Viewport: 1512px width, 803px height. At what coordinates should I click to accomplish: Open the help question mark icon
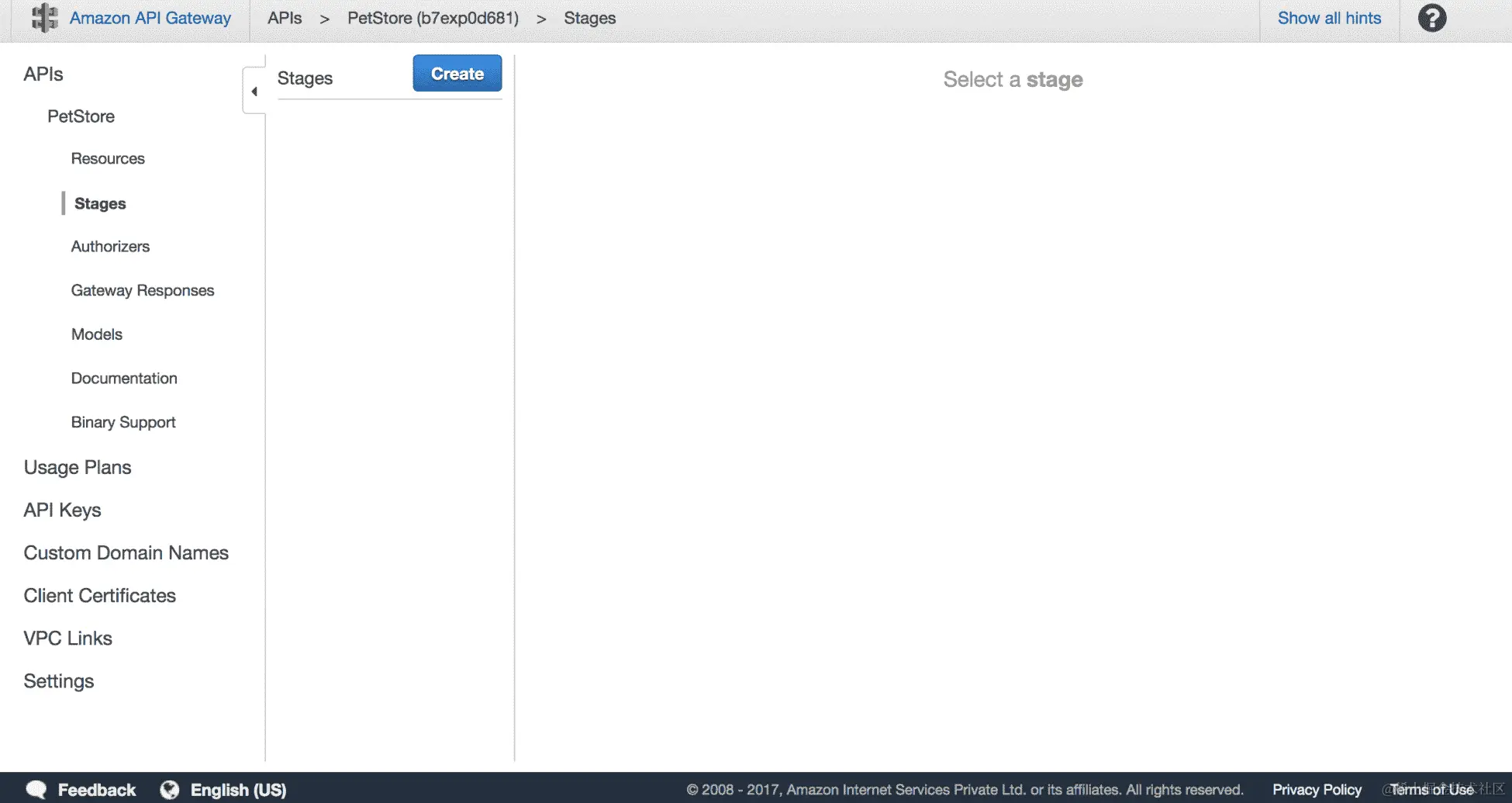pyautogui.click(x=1431, y=18)
